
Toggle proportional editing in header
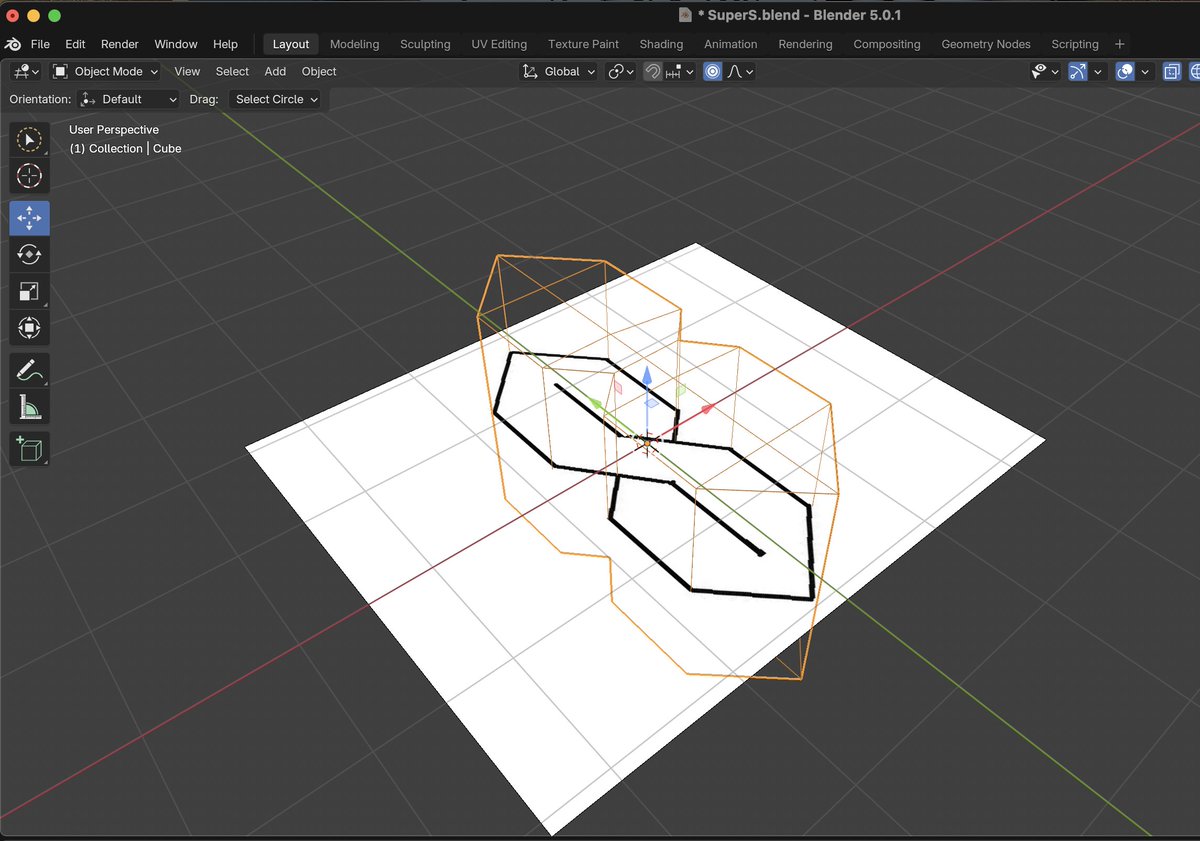coord(712,71)
